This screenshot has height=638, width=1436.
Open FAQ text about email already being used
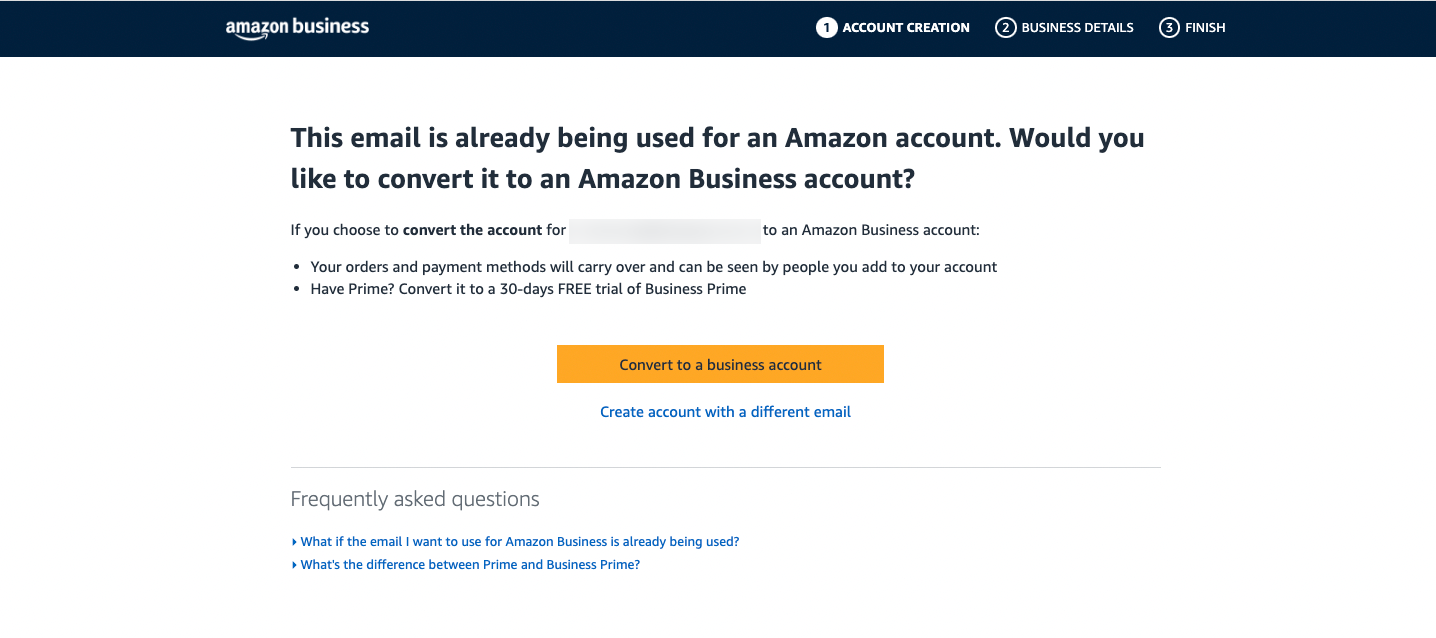pyautogui.click(x=520, y=542)
